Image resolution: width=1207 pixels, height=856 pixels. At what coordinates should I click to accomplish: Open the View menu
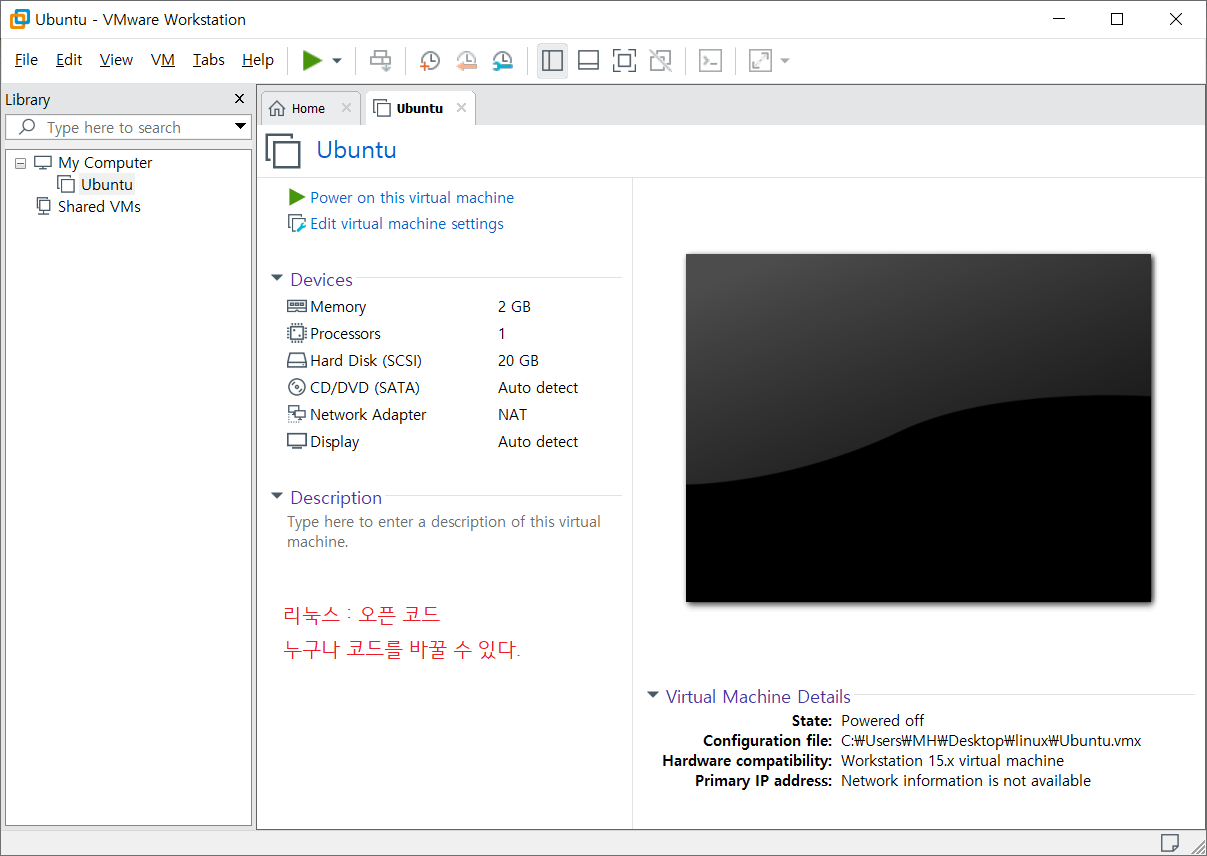[116, 60]
